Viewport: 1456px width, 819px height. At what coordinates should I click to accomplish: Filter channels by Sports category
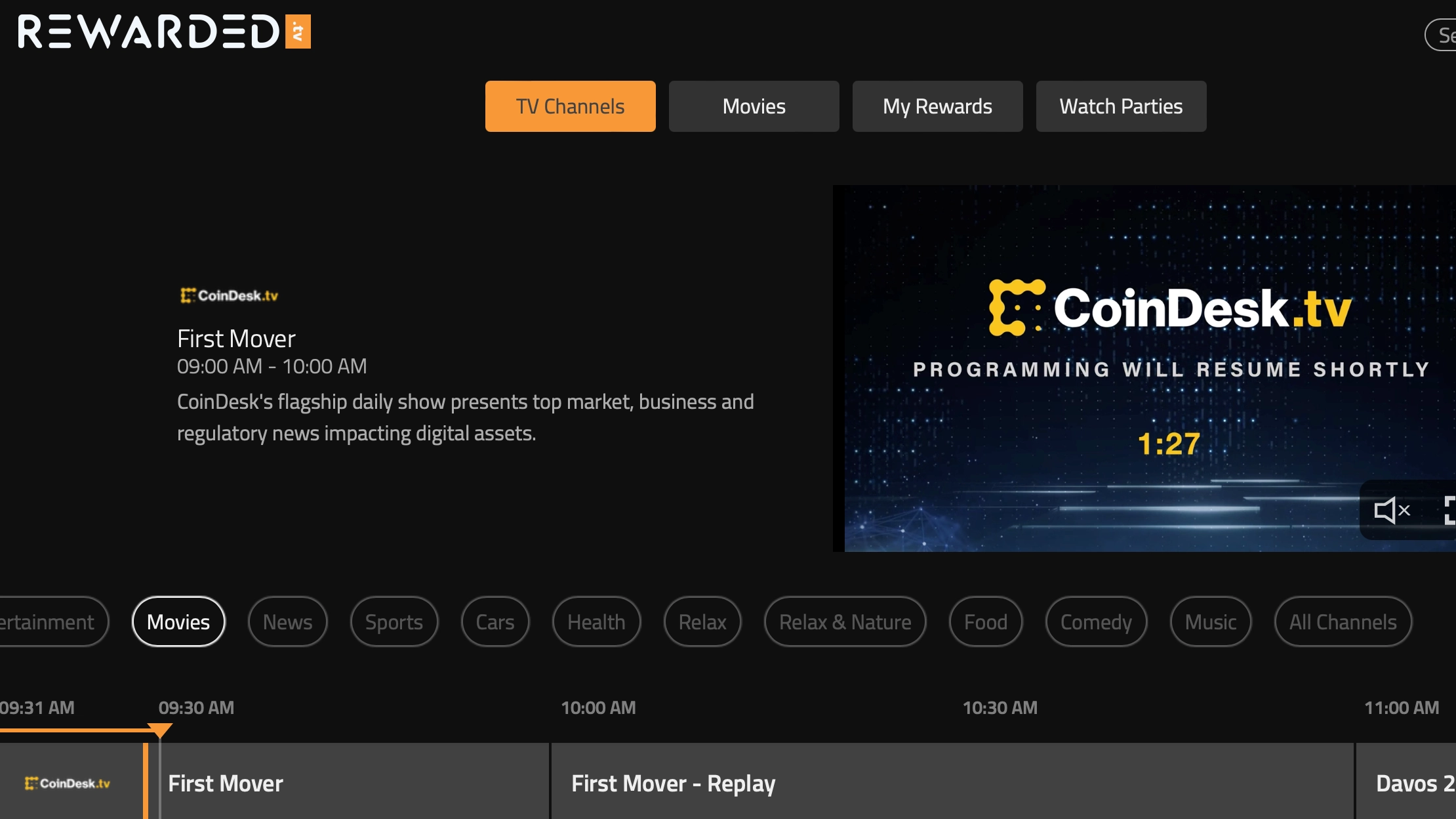394,621
